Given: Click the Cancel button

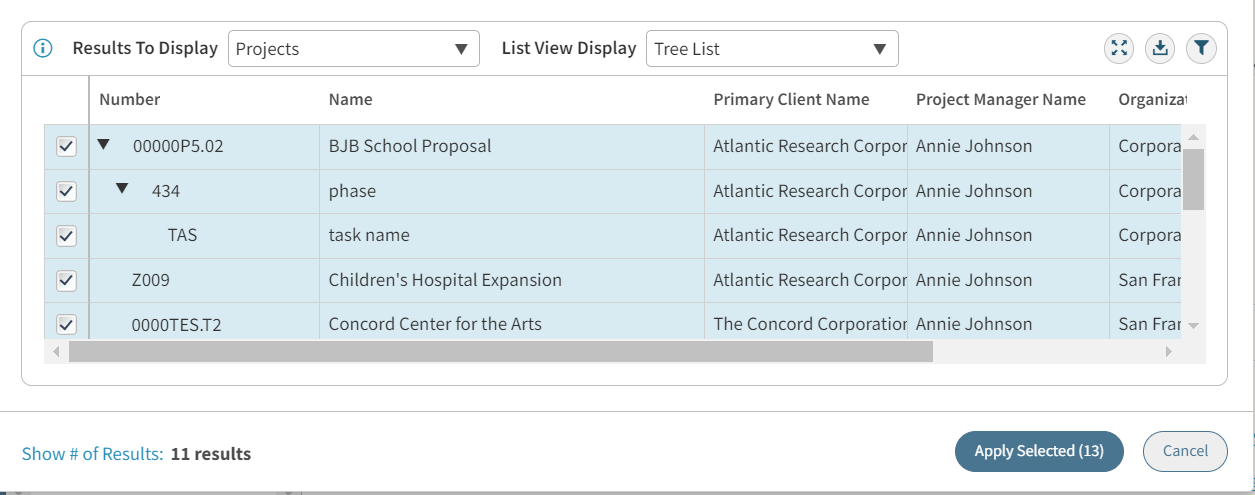Looking at the screenshot, I should (x=1185, y=451).
